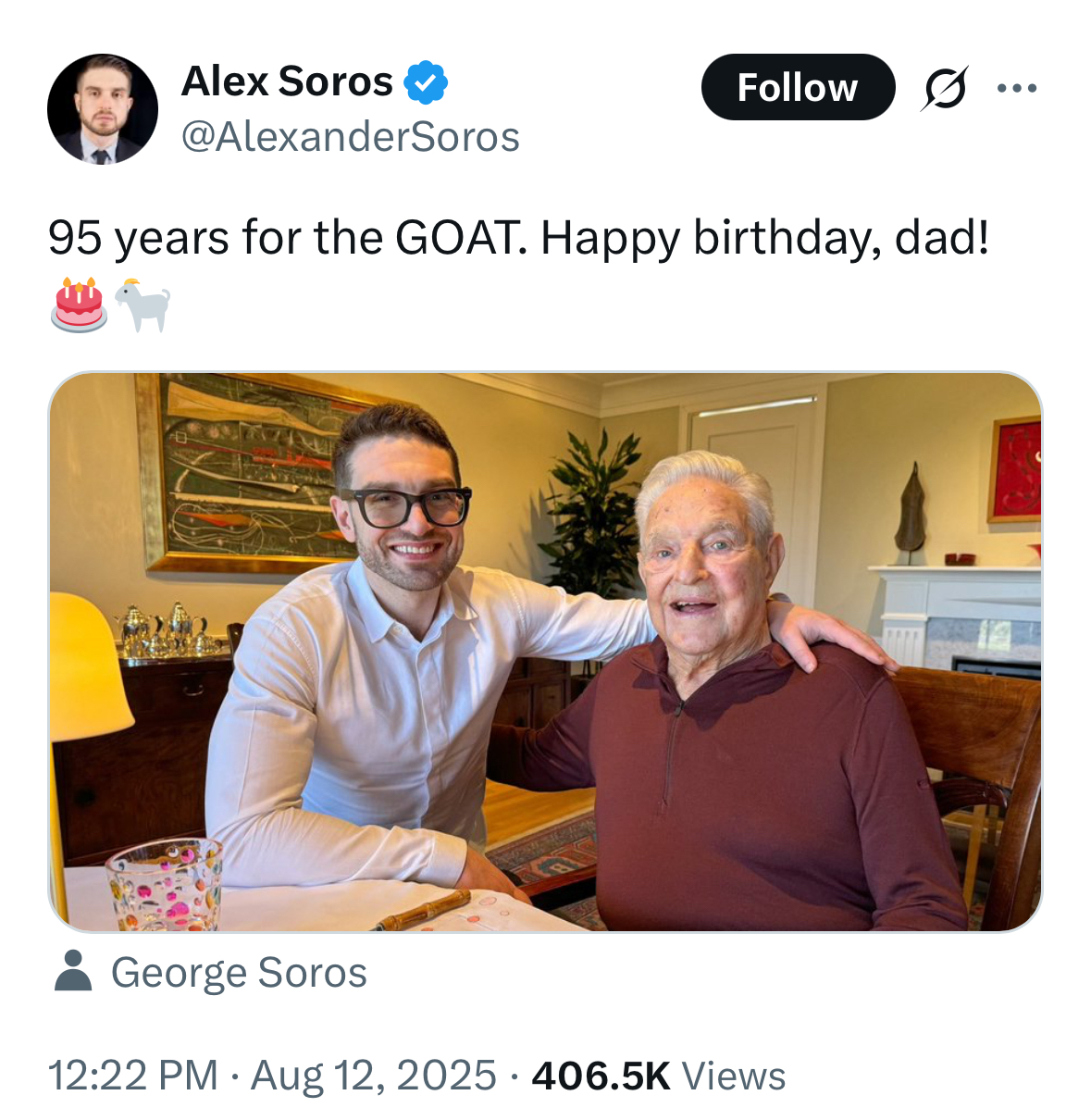
Task: Open the Alex Soros display name link
Action: tap(287, 81)
